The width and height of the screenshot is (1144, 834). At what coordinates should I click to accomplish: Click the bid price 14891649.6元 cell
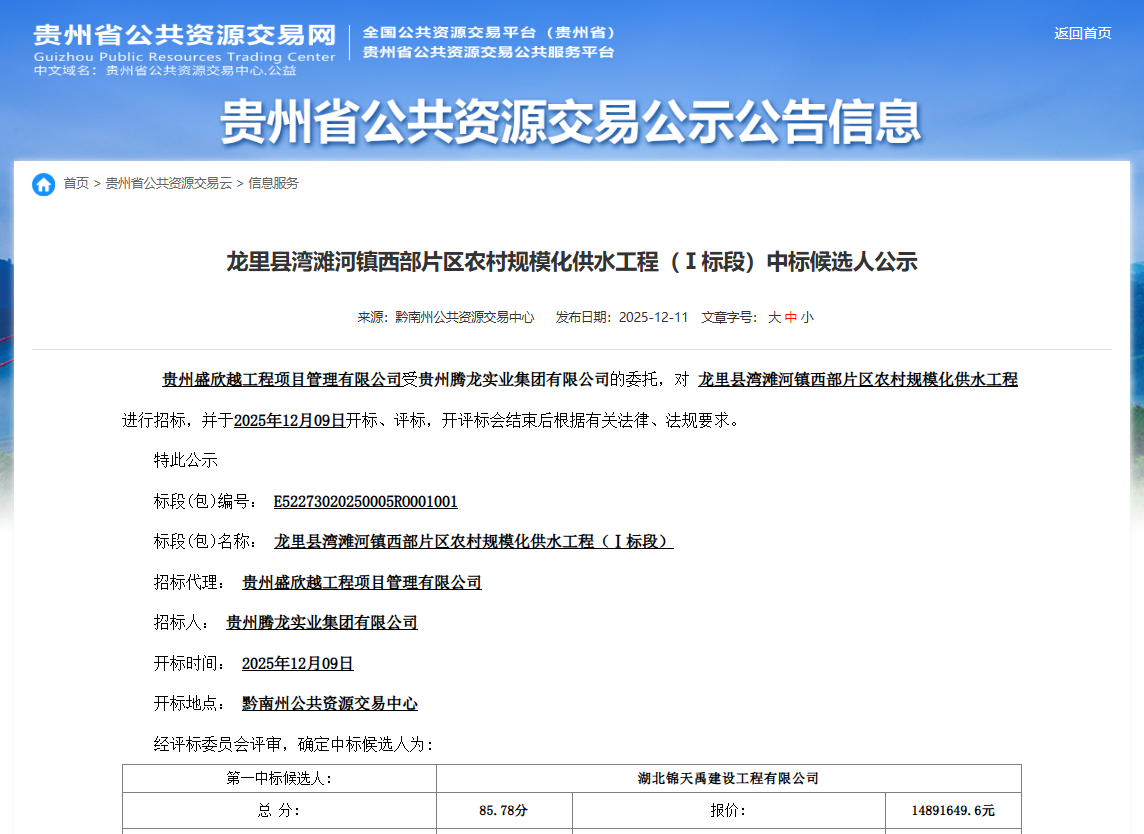coord(951,811)
